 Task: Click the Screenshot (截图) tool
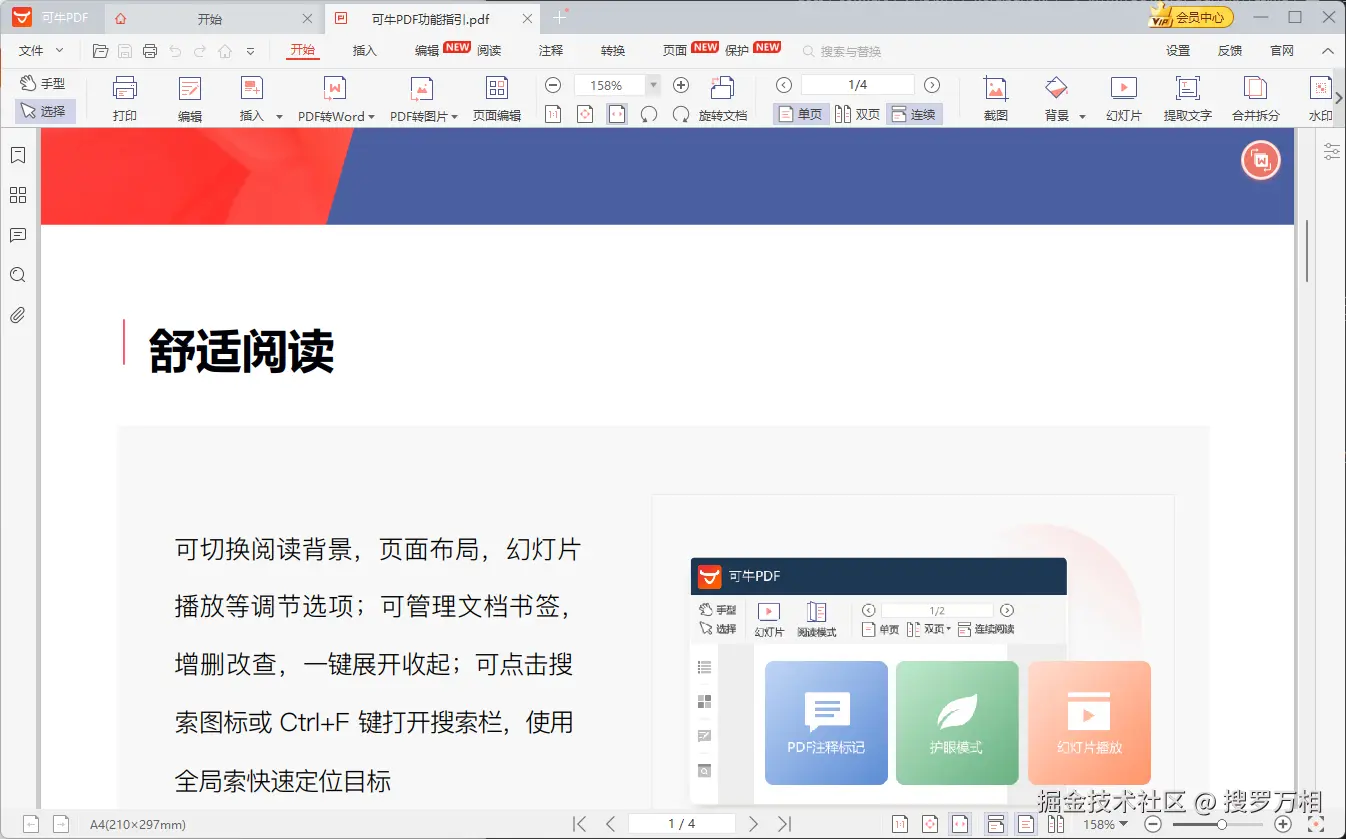[995, 99]
